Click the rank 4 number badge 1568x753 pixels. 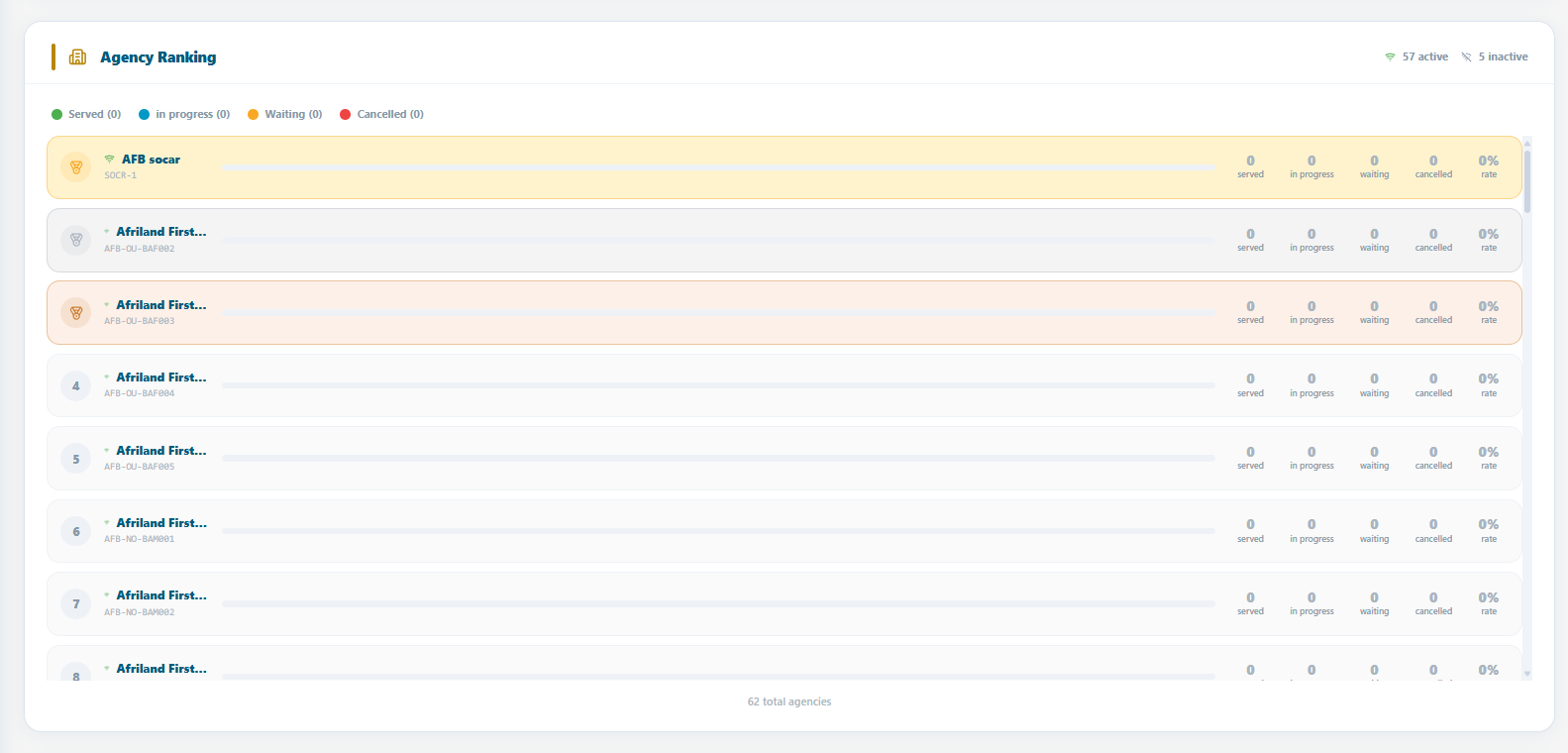coord(76,385)
